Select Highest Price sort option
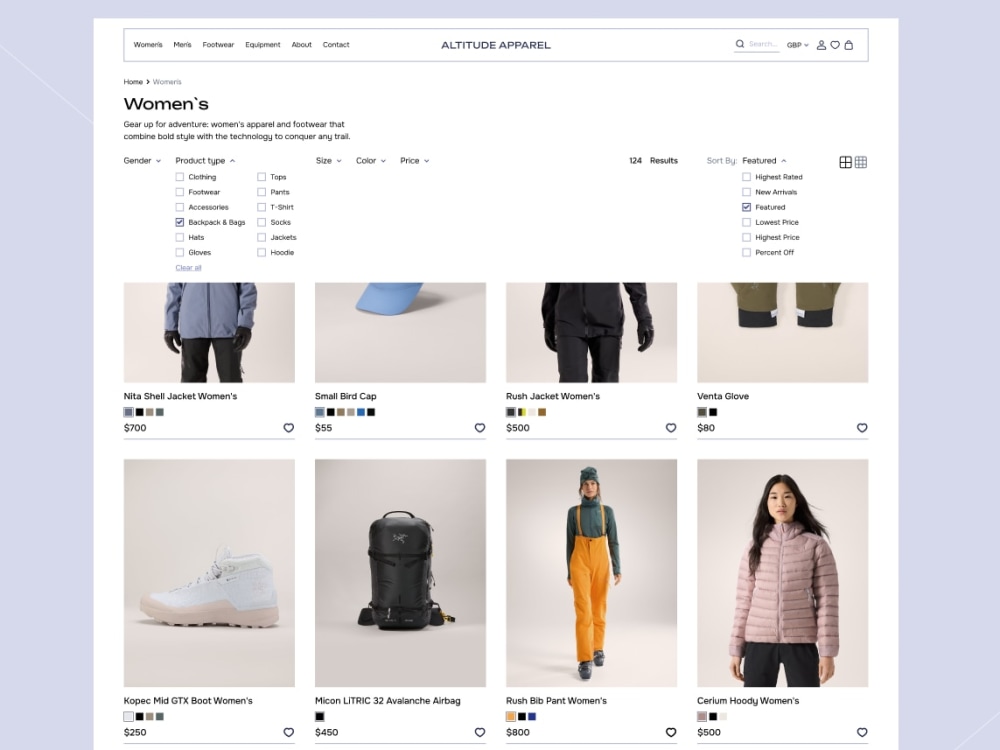Screen dimensions: 1000x750 pyautogui.click(x=747, y=237)
